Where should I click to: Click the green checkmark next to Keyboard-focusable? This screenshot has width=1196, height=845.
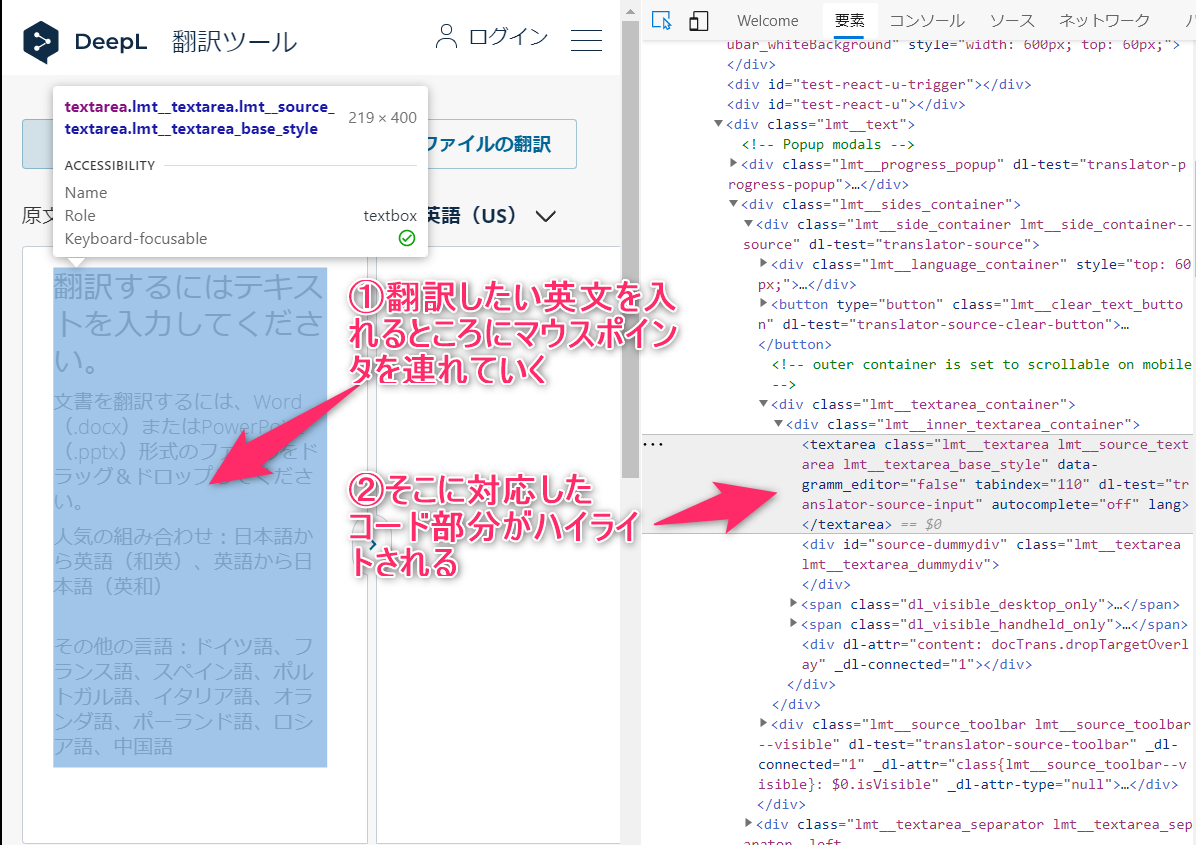[406, 238]
